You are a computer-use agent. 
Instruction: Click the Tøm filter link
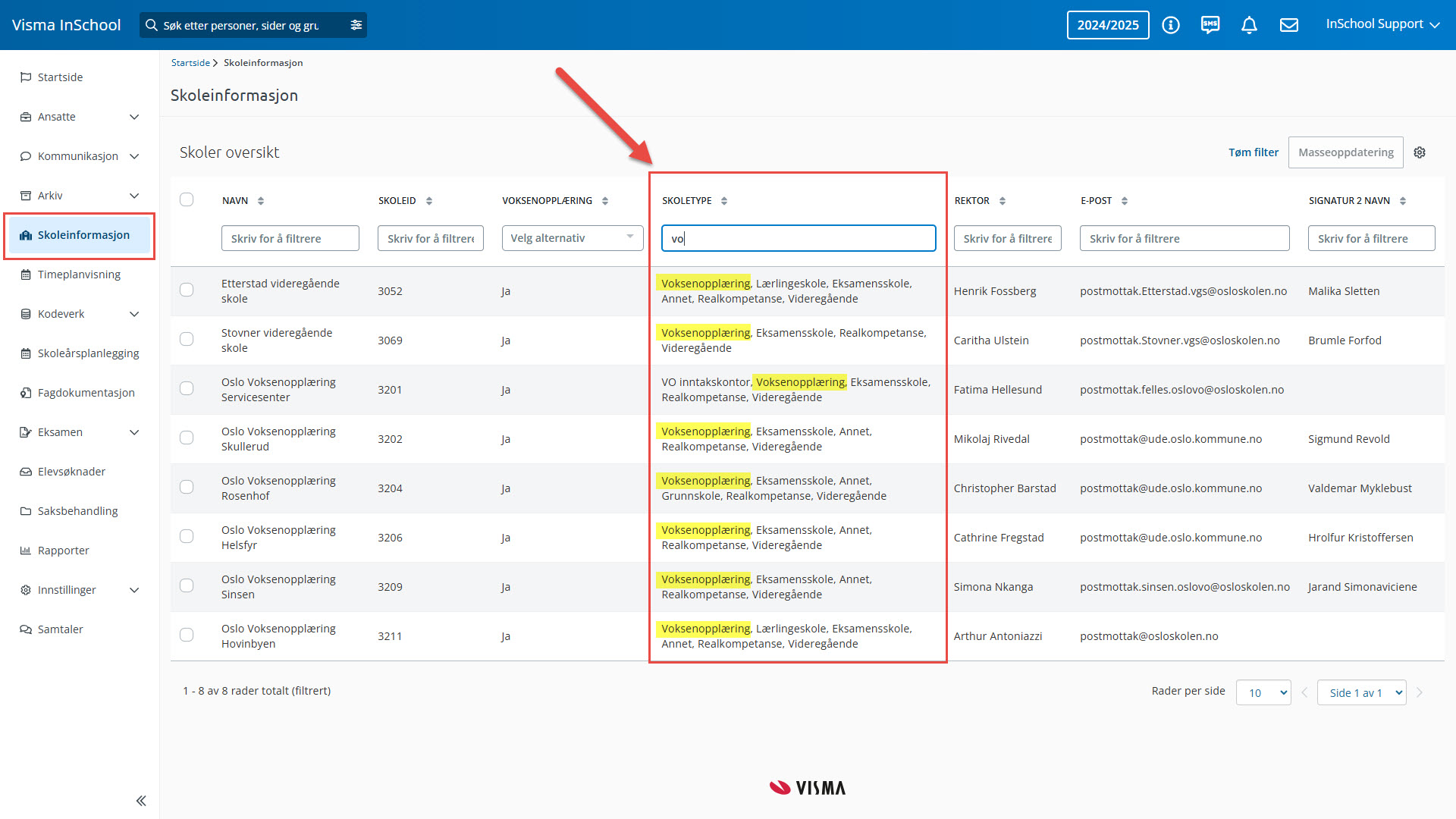pyautogui.click(x=1254, y=152)
